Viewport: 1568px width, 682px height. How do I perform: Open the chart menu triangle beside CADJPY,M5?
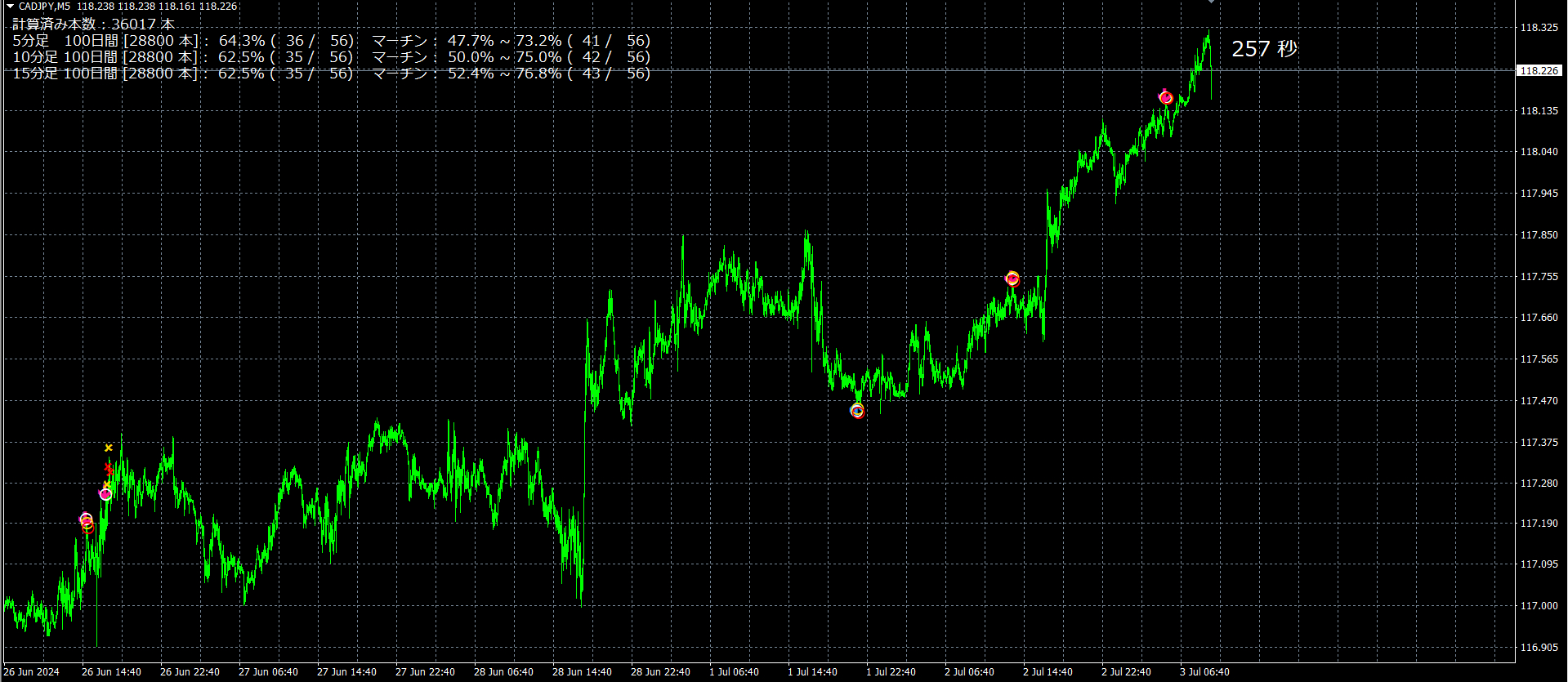point(10,7)
